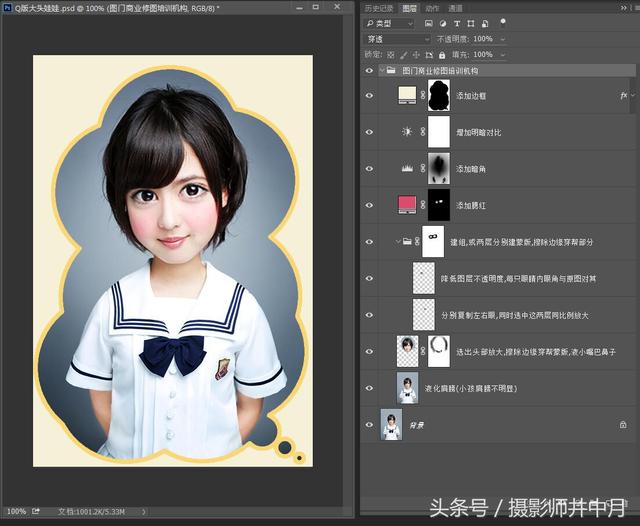Image resolution: width=640 pixels, height=526 pixels.
Task: Hide the 添加腮红 layer visibility eye
Action: [369, 205]
